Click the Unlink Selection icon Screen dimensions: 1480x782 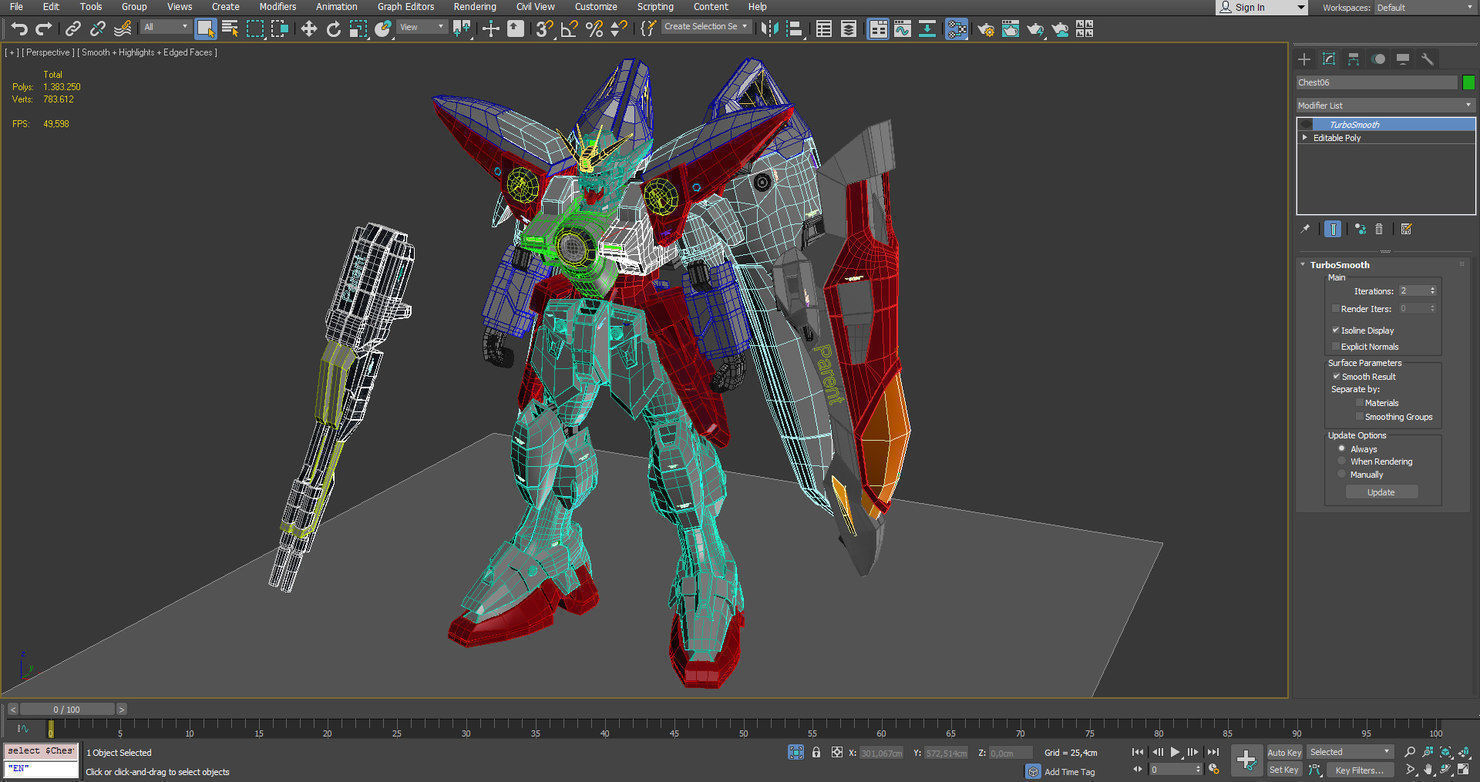click(x=98, y=29)
